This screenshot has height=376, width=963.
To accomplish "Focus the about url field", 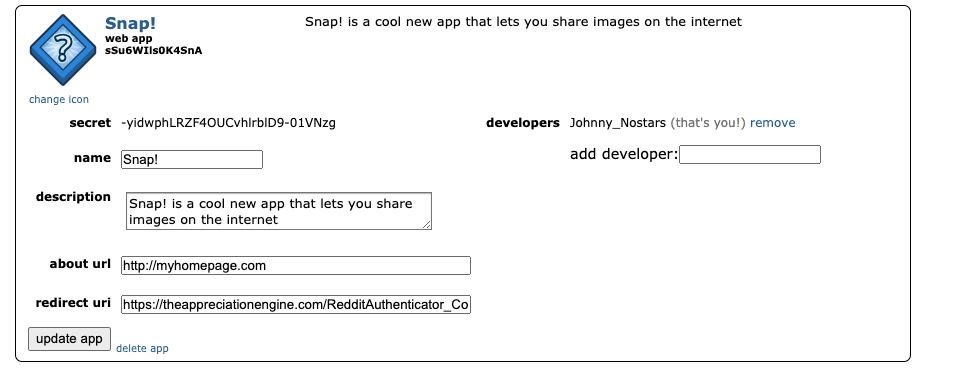I will click(296, 265).
